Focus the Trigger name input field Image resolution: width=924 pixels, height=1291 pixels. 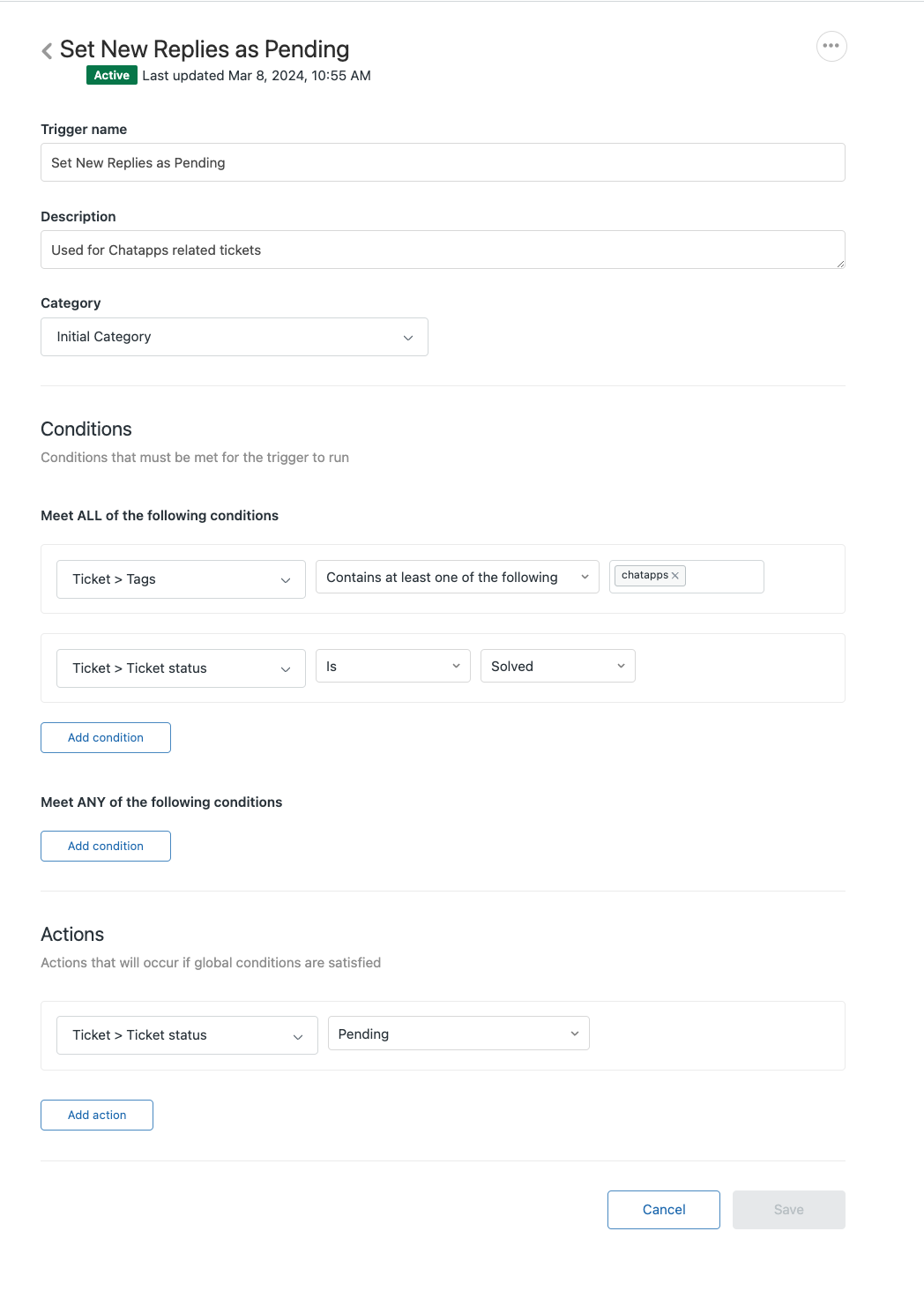(443, 163)
